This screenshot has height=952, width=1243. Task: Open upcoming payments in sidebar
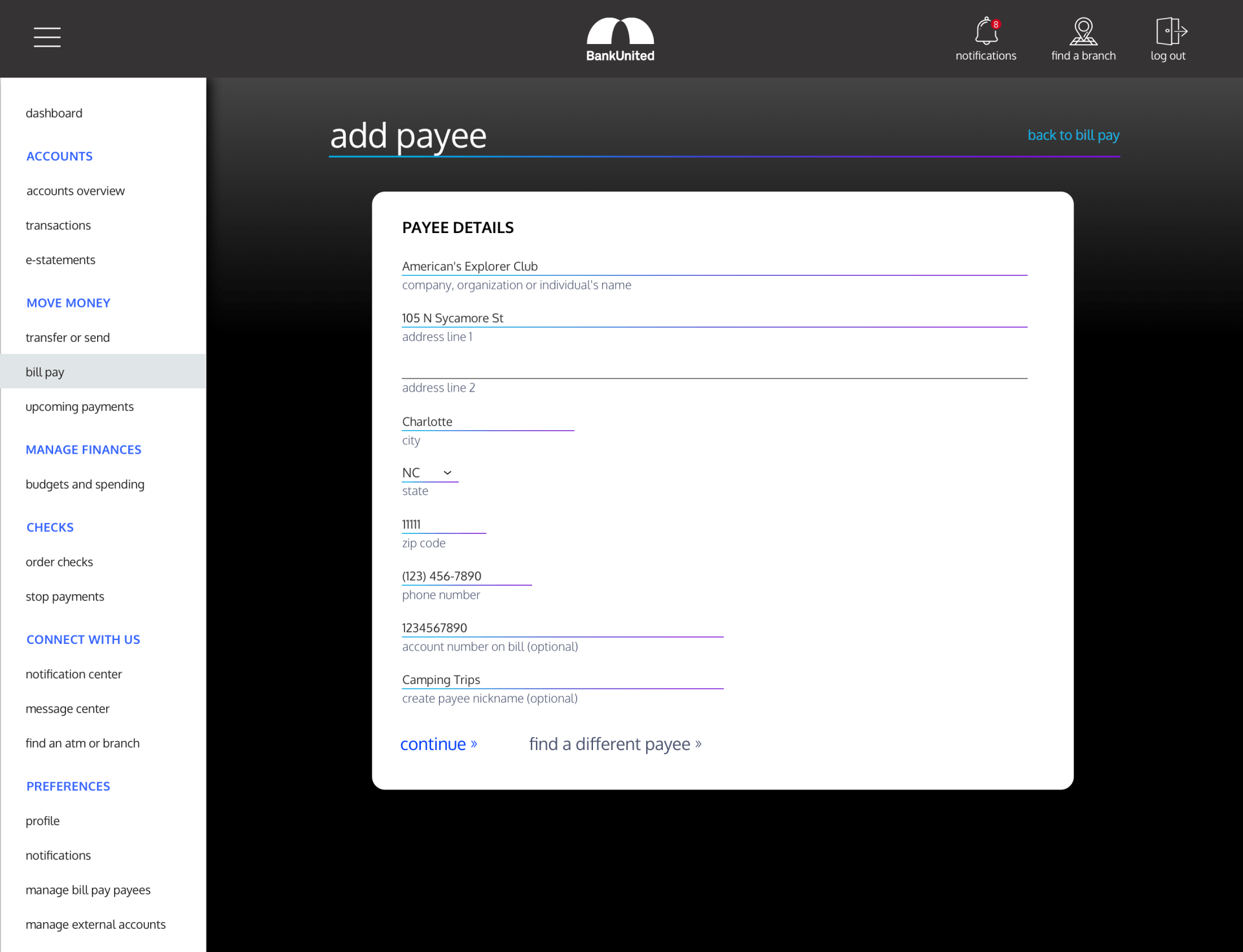pos(80,406)
